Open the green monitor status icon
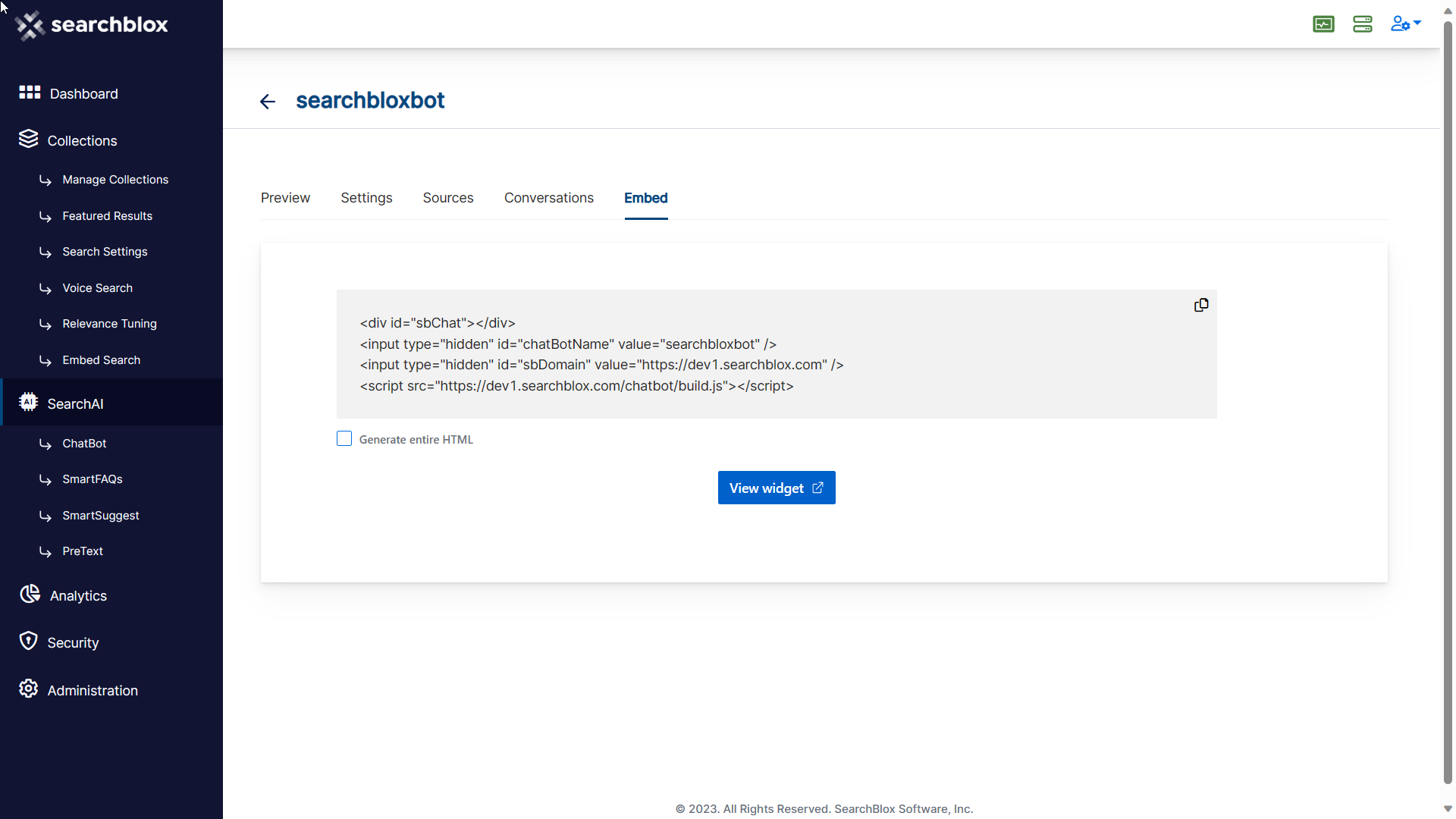The width and height of the screenshot is (1456, 819). 1323,24
